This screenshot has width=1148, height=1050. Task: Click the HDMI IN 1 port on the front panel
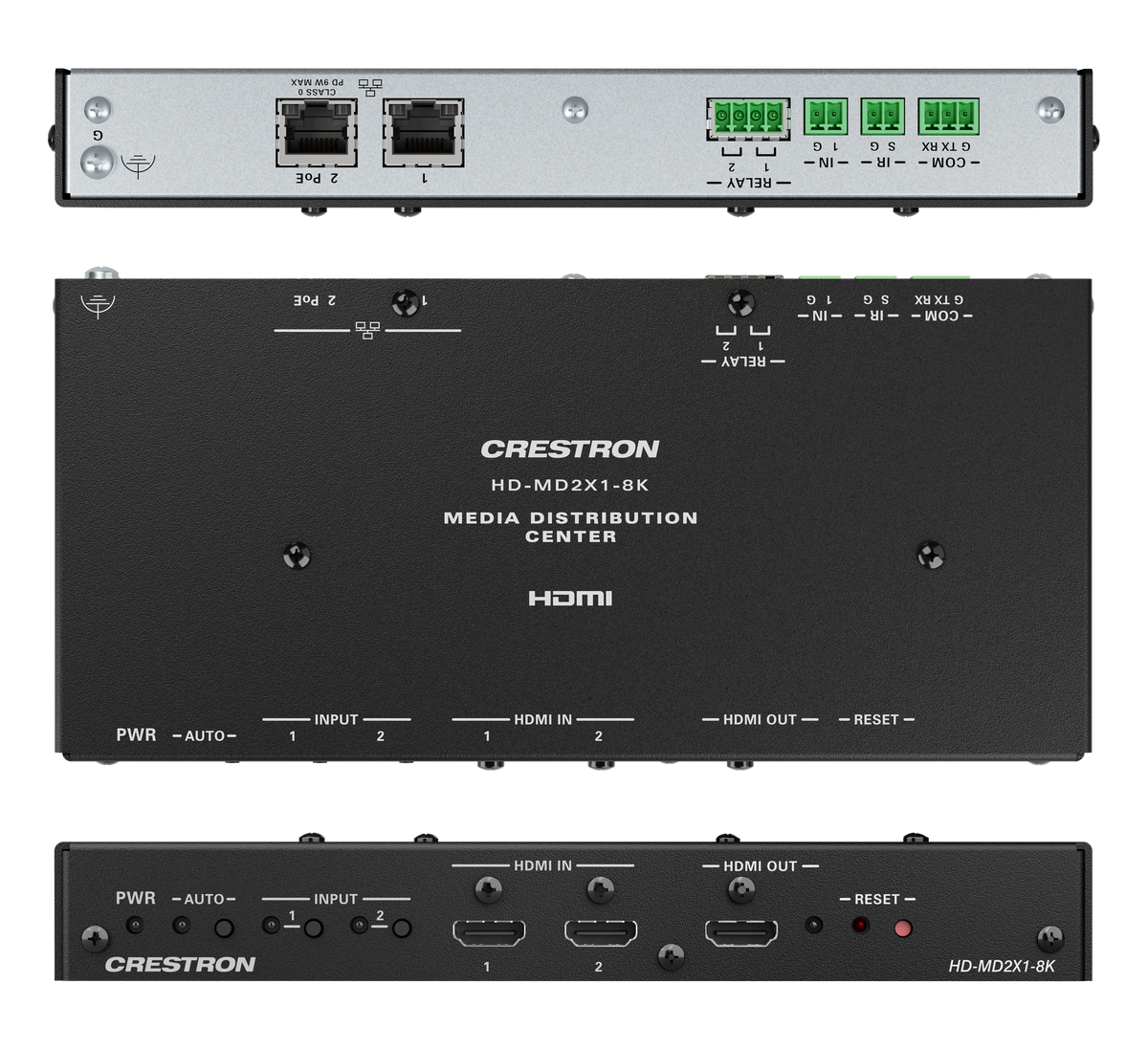click(x=488, y=931)
